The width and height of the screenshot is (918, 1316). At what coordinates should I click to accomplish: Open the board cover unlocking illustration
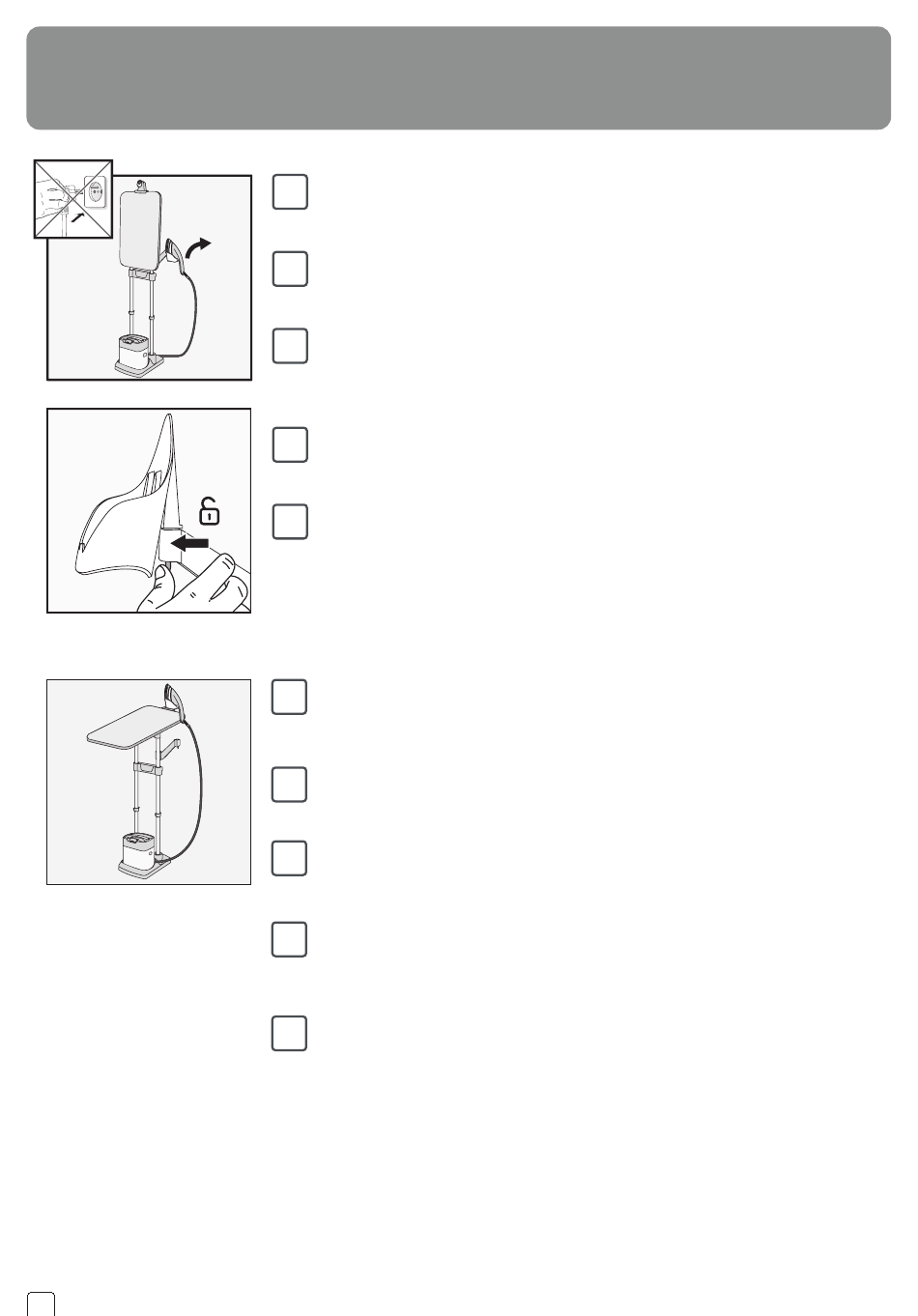pyautogui.click(x=149, y=510)
